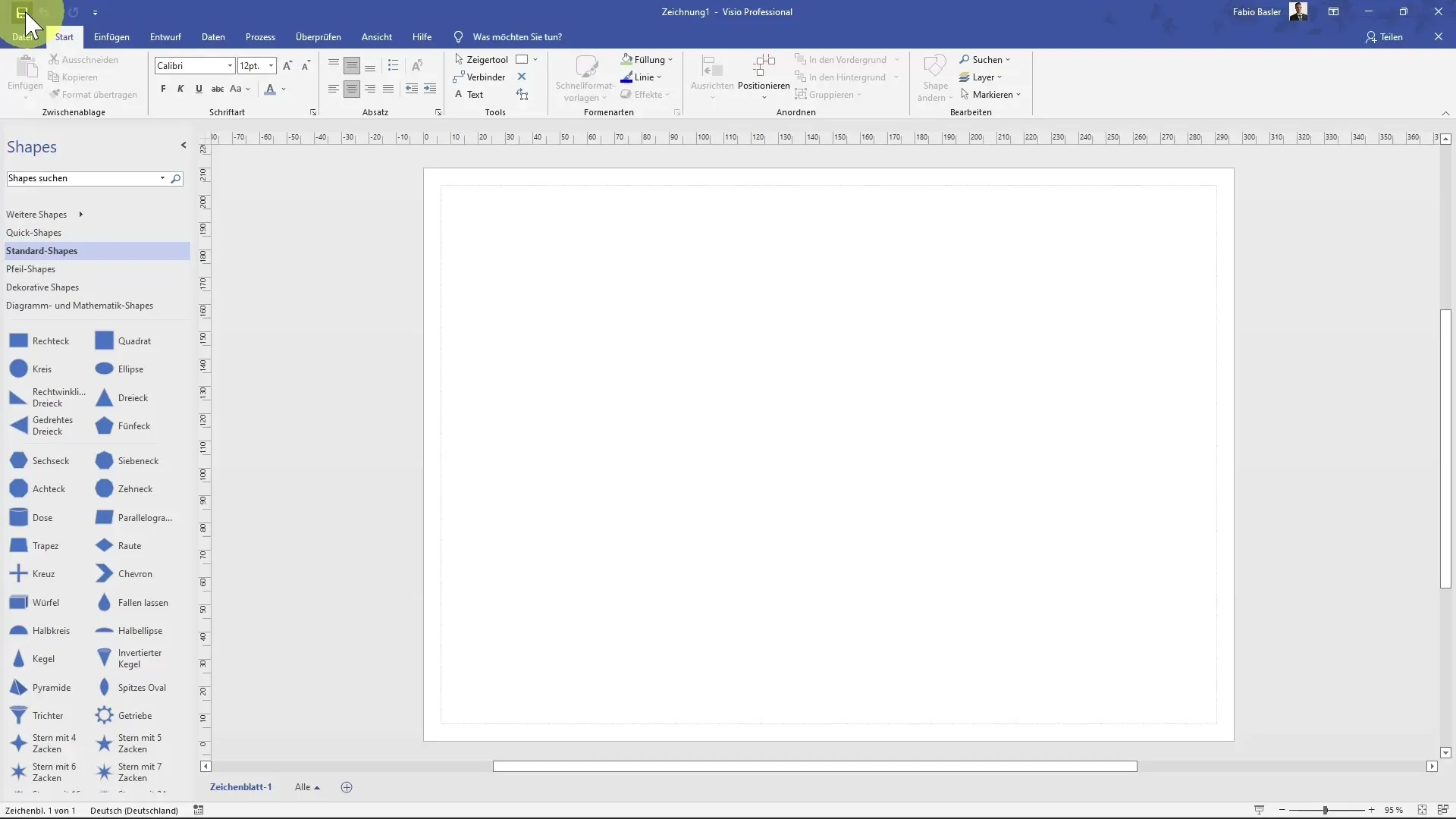Image resolution: width=1456 pixels, height=819 pixels.
Task: Click the macro recording icon in status bar
Action: coord(199,810)
